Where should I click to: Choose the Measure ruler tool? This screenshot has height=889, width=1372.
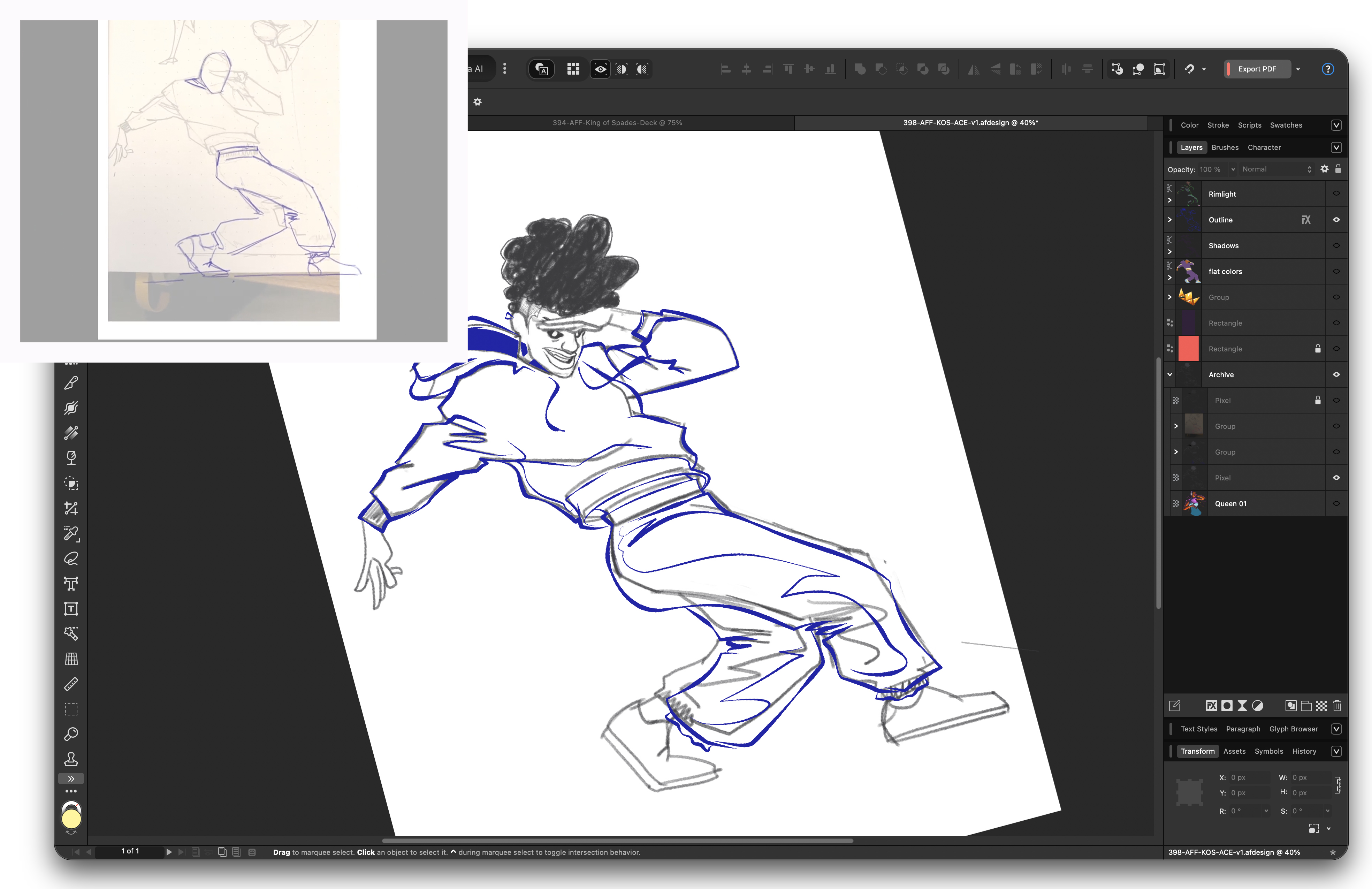[x=71, y=684]
